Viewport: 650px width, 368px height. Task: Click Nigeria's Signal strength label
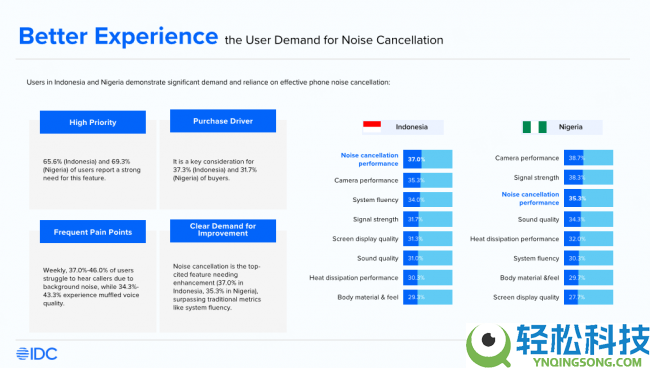pyautogui.click(x=536, y=177)
